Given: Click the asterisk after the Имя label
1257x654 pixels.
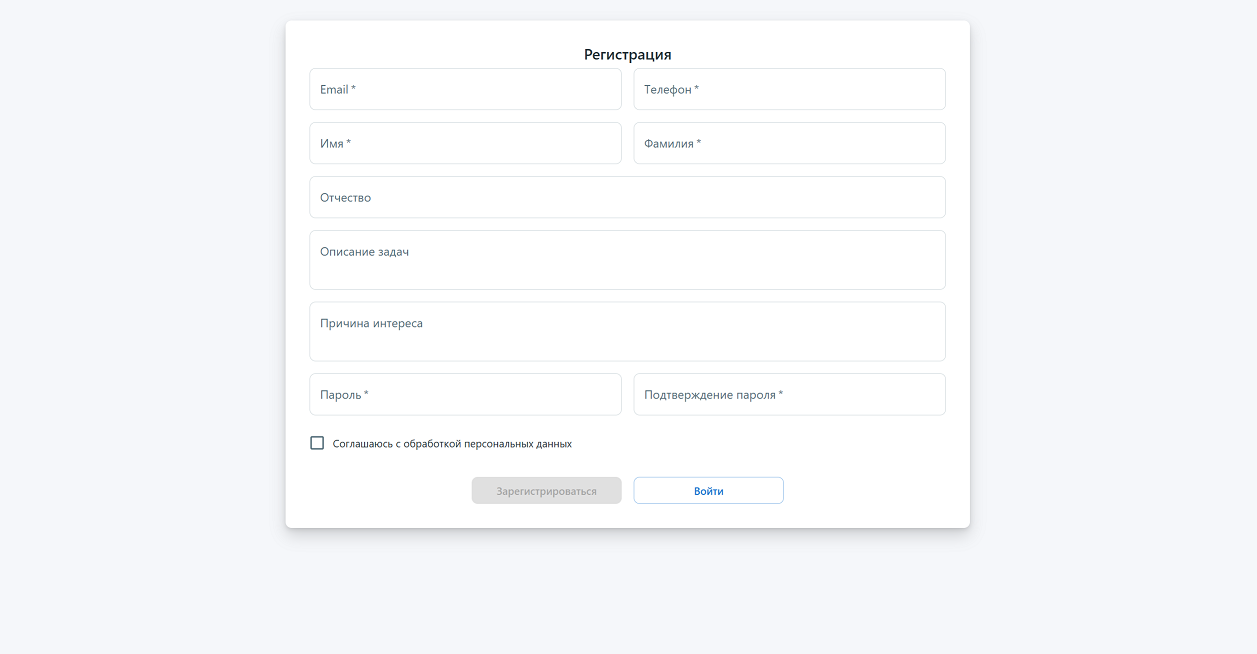Looking at the screenshot, I should 349,143.
